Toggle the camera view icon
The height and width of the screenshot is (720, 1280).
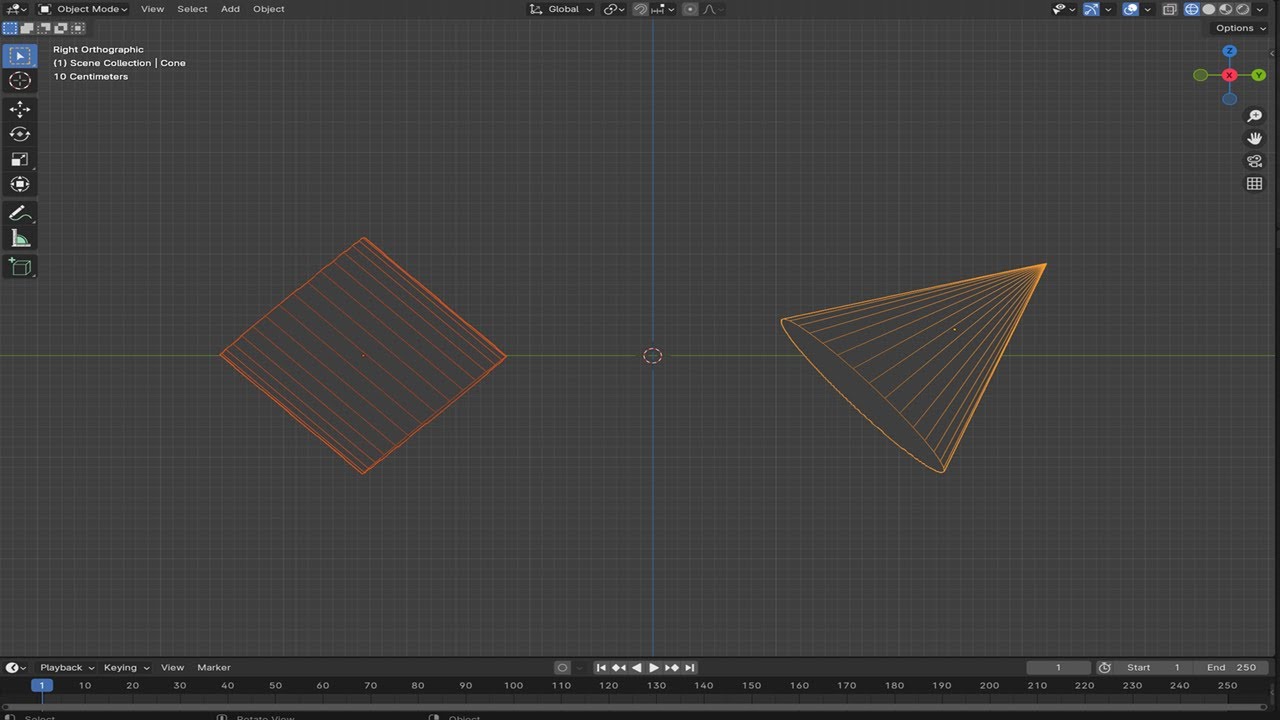pyautogui.click(x=1254, y=161)
